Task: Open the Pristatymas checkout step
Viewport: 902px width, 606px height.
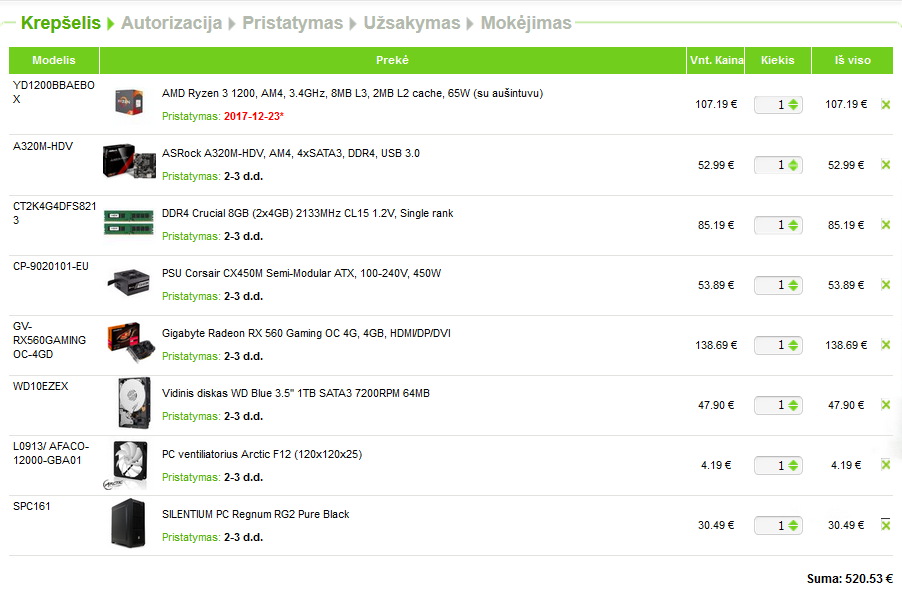Action: pyautogui.click(x=292, y=23)
